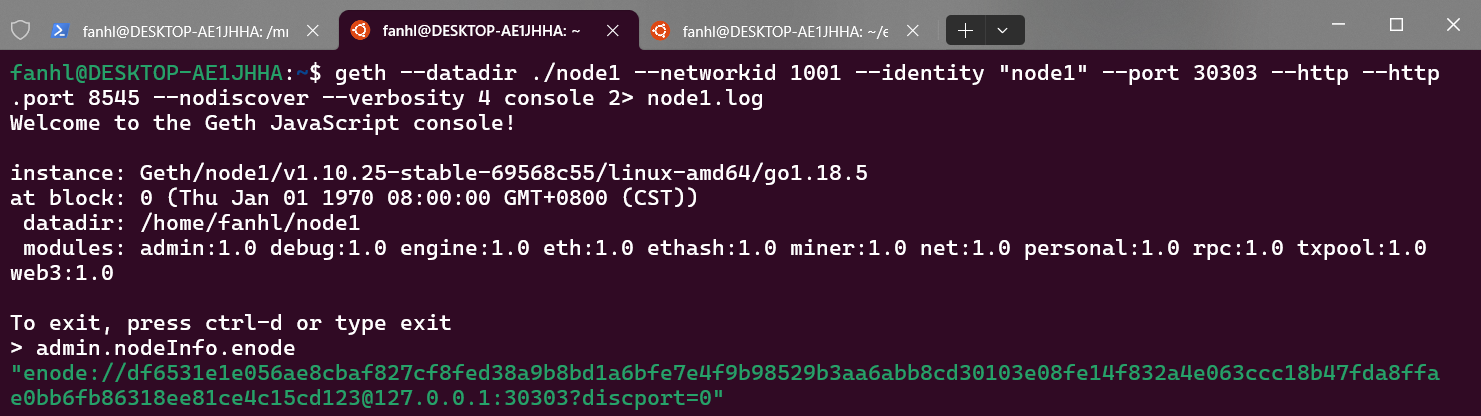1481x416 pixels.
Task: Close the active Ubuntu tab
Action: (611, 31)
